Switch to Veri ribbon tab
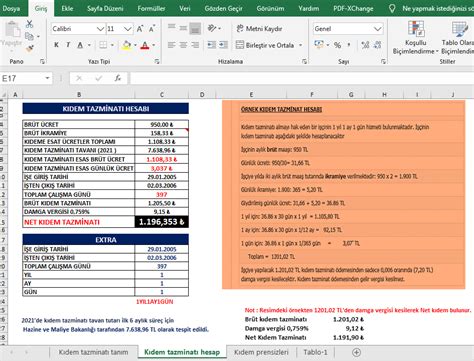 coord(185,9)
